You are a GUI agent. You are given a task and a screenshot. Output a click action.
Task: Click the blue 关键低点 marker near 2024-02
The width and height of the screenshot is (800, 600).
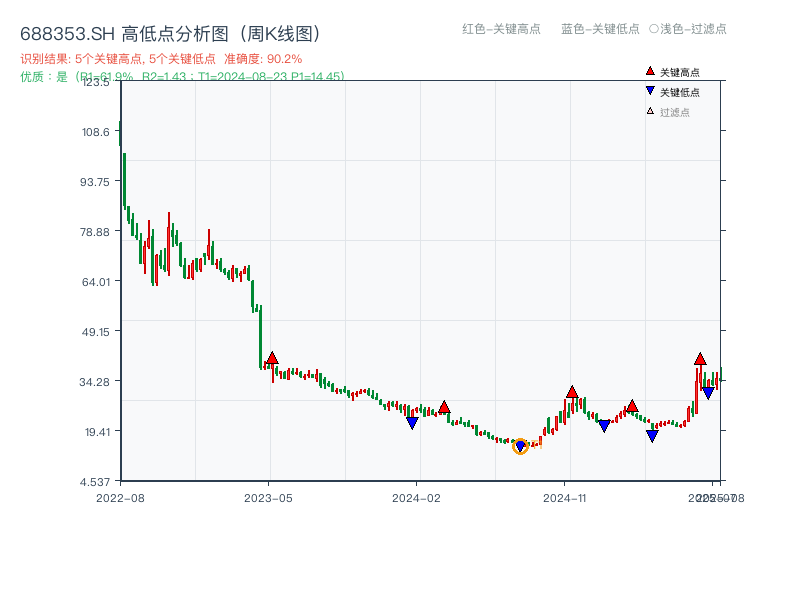[x=412, y=422]
